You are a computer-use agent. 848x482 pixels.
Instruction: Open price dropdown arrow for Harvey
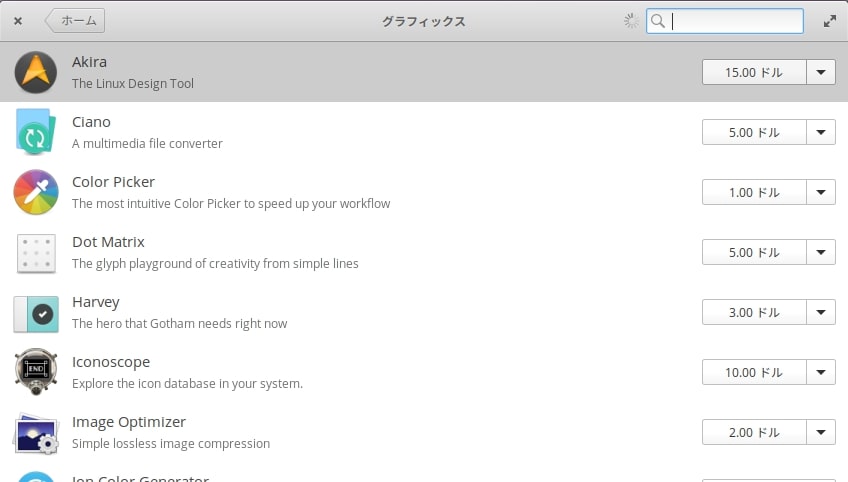coord(821,312)
